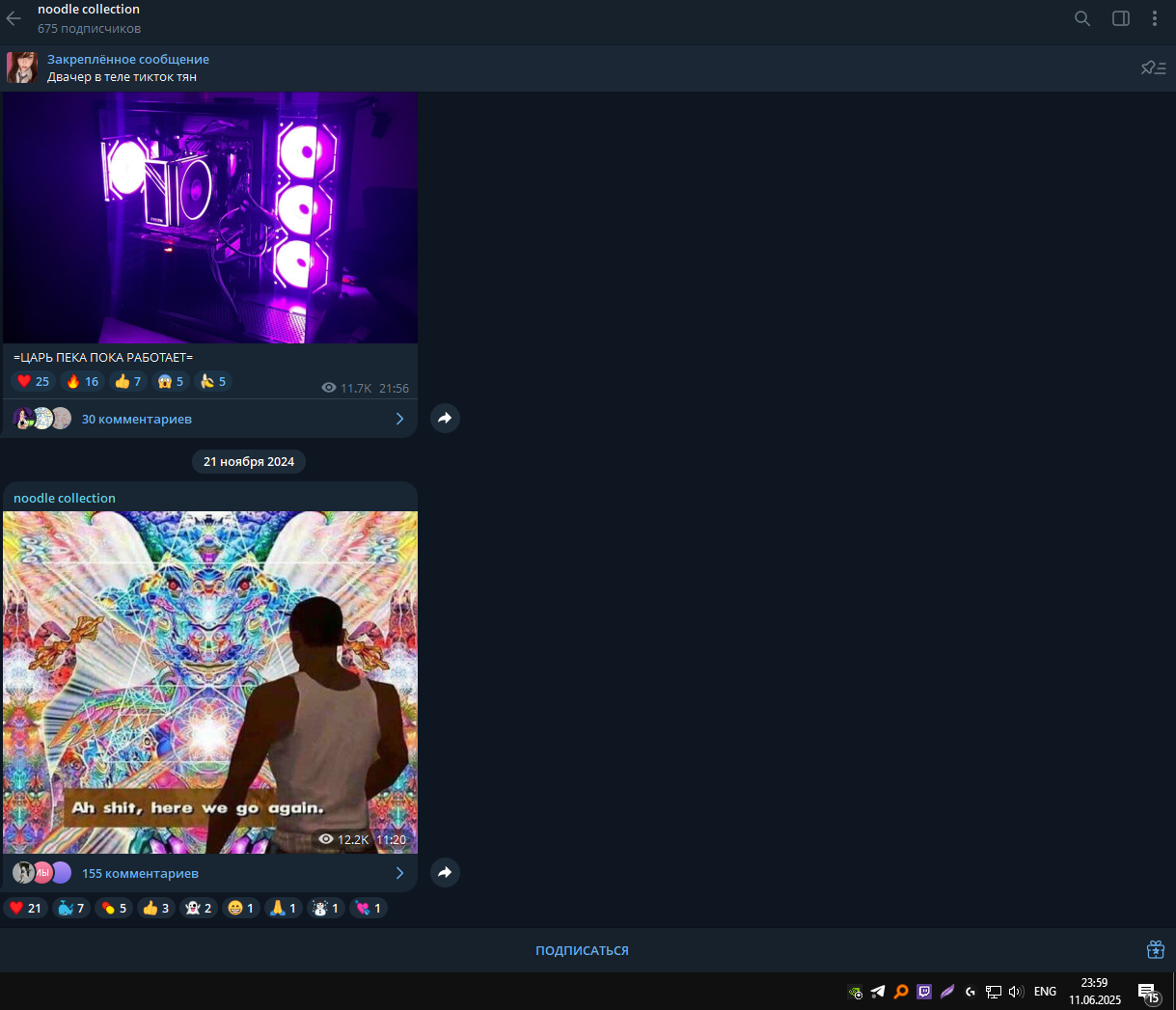
Task: Subscribe with the ПОДПИСАТЬСЯ button
Action: [582, 951]
